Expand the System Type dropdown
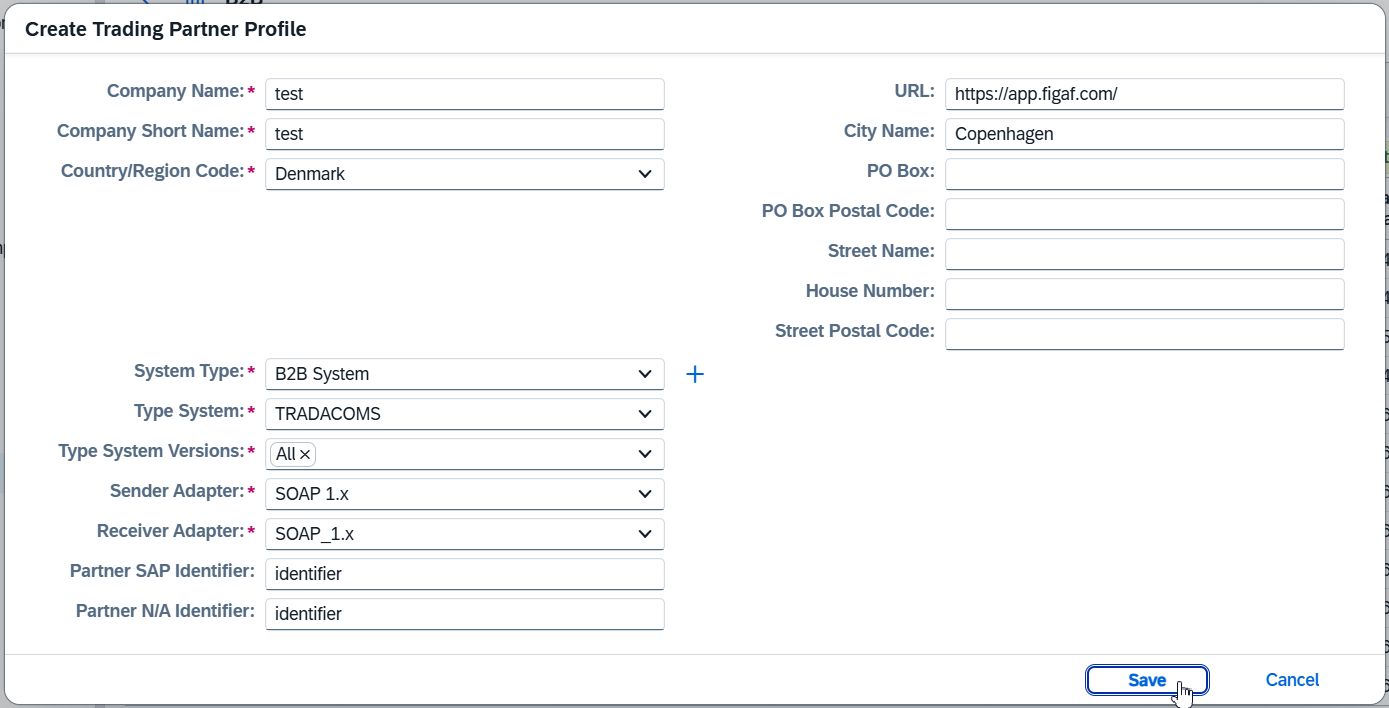The height and width of the screenshot is (708, 1389). (645, 374)
